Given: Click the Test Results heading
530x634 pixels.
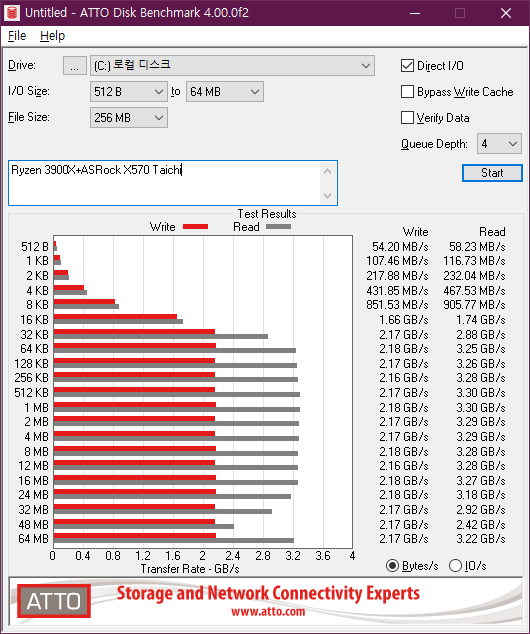Looking at the screenshot, I should coord(267,213).
